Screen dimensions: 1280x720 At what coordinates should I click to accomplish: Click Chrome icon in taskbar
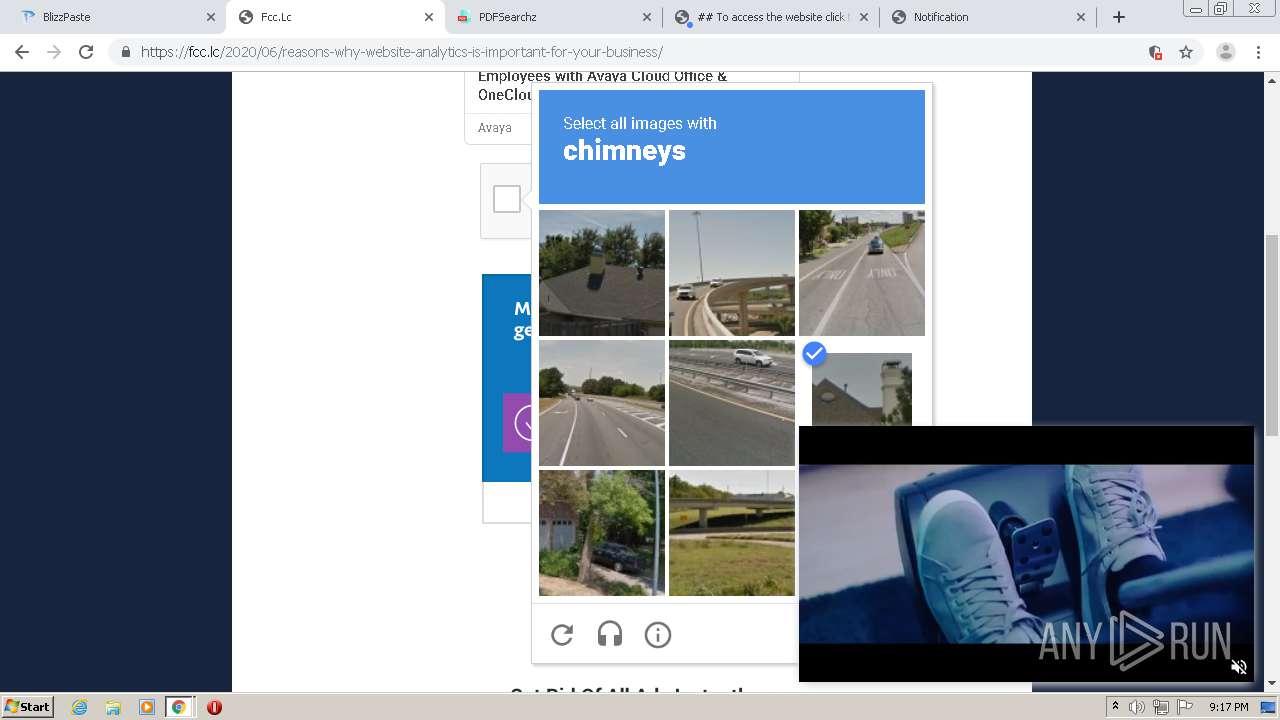pyautogui.click(x=178, y=707)
